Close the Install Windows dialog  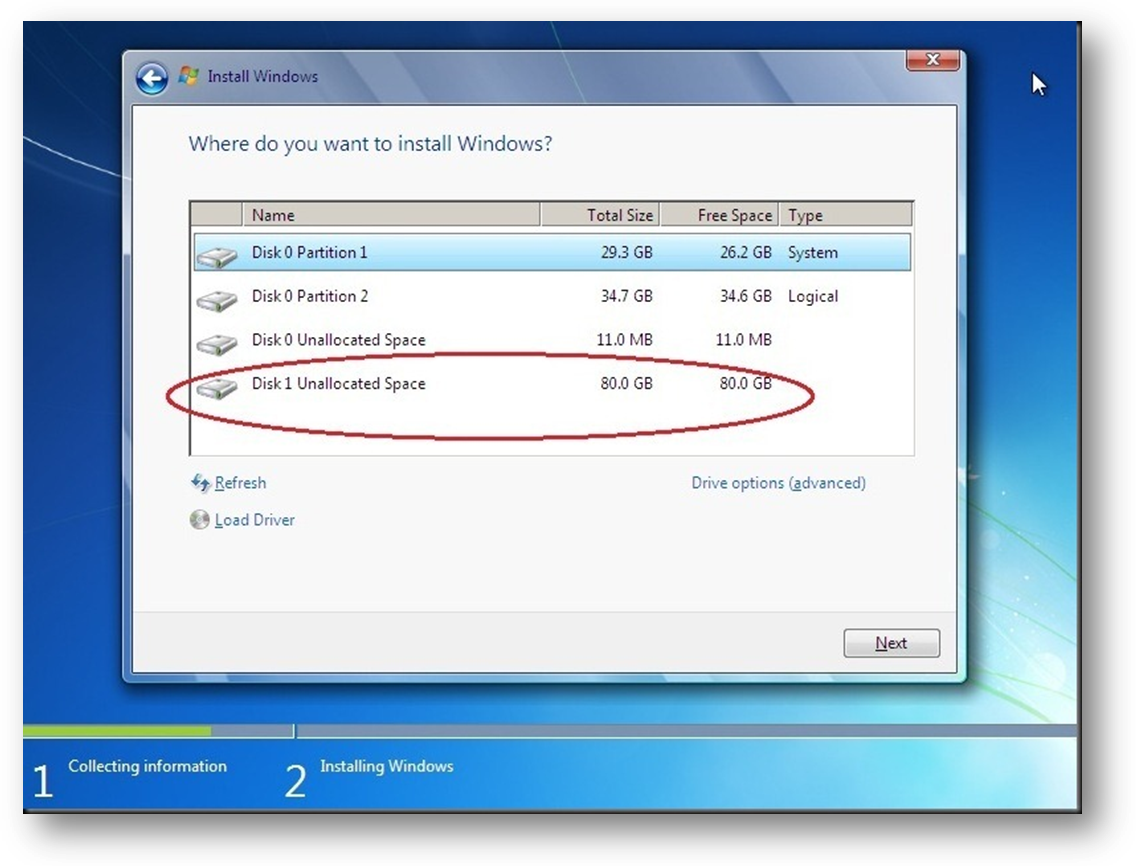click(x=932, y=60)
